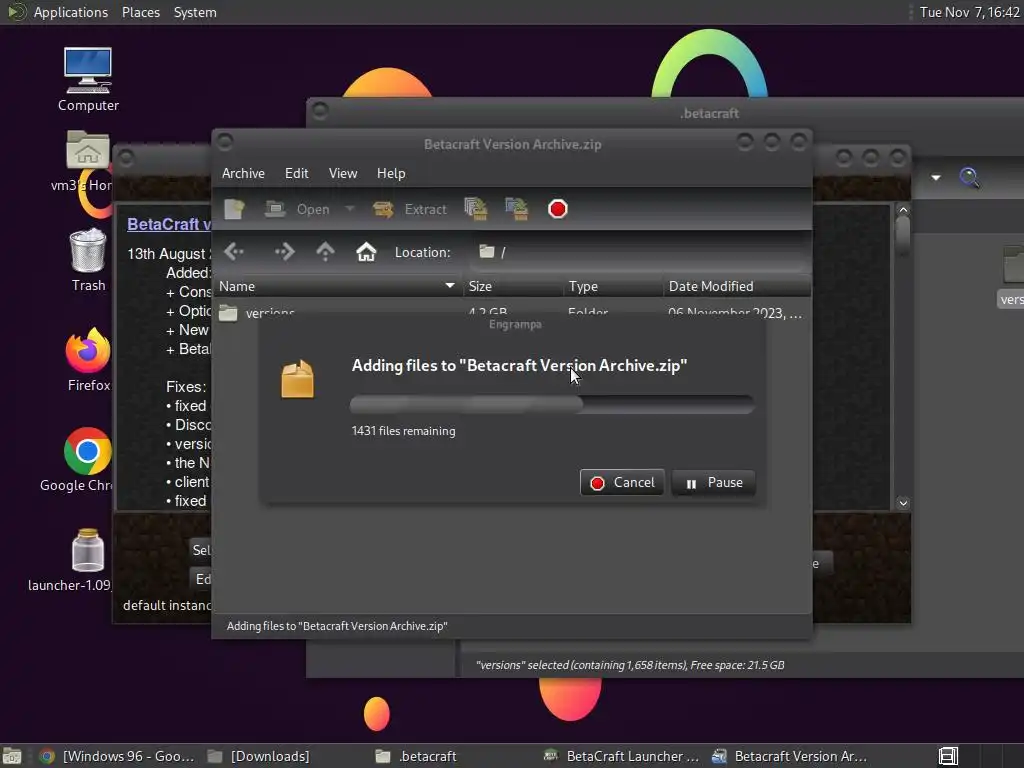1024x768 pixels.
Task: Sort by the Date Modified column header
Action: click(737, 286)
